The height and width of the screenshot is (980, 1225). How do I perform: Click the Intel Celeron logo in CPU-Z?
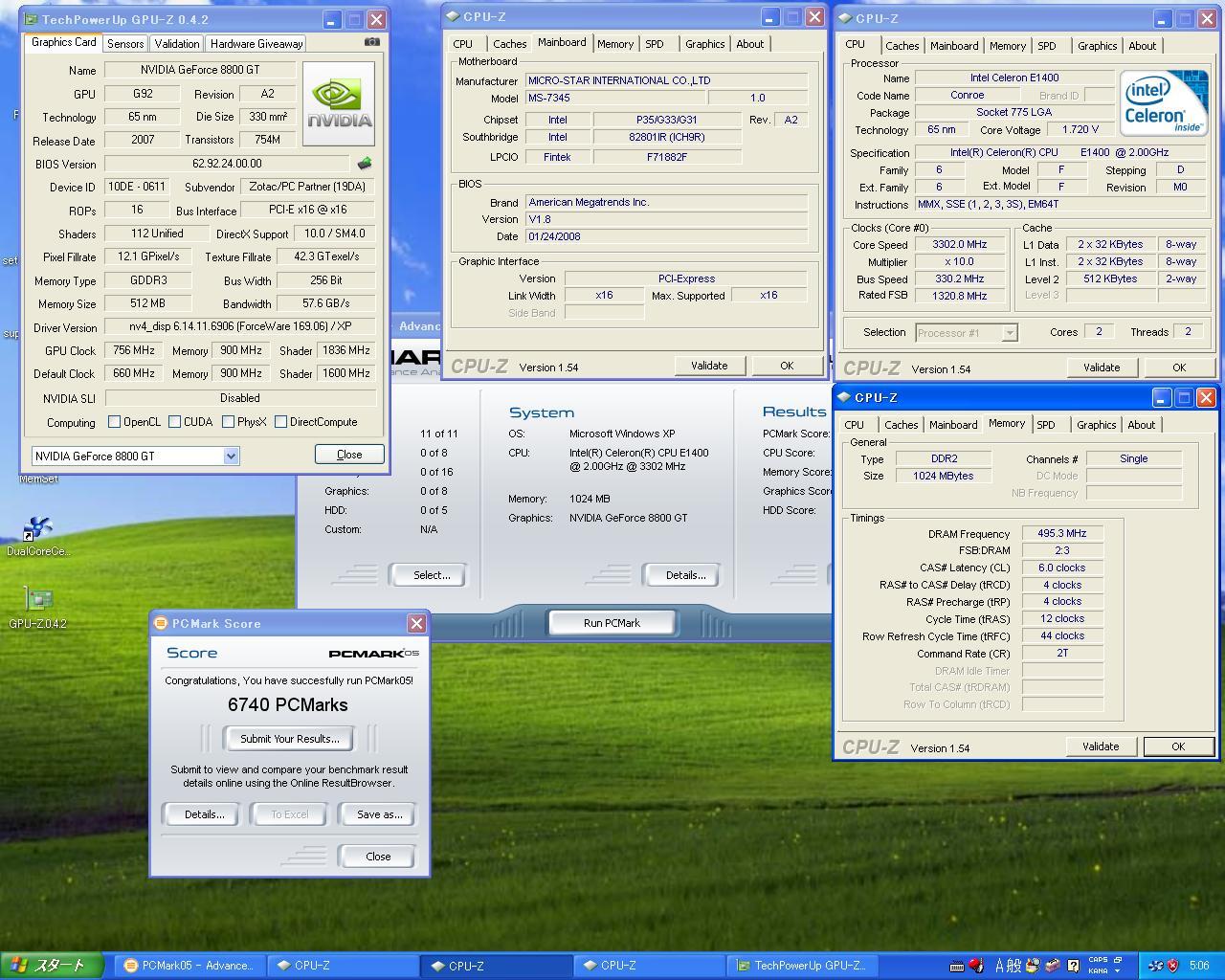tap(1163, 103)
